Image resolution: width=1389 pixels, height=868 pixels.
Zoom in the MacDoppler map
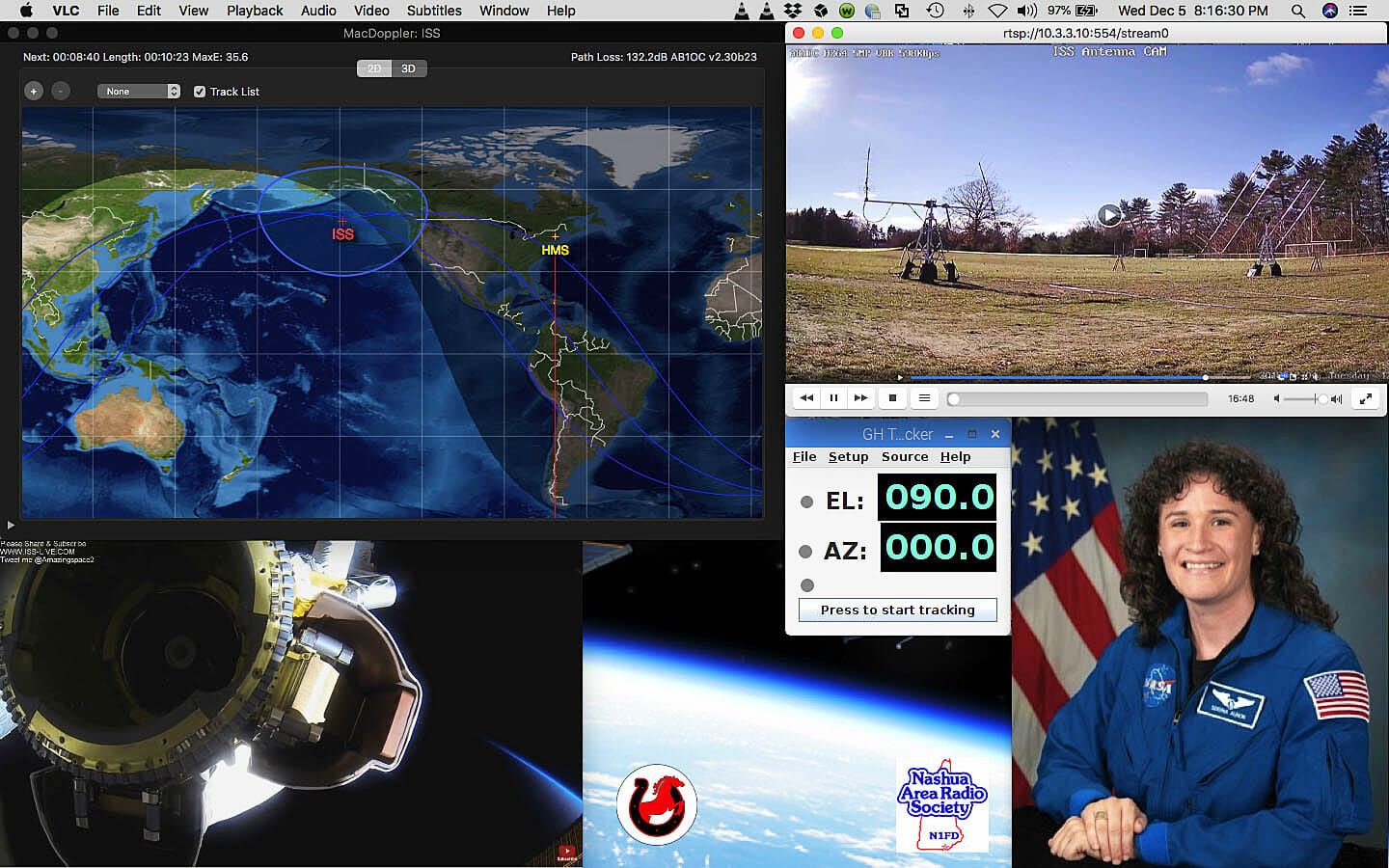[34, 91]
